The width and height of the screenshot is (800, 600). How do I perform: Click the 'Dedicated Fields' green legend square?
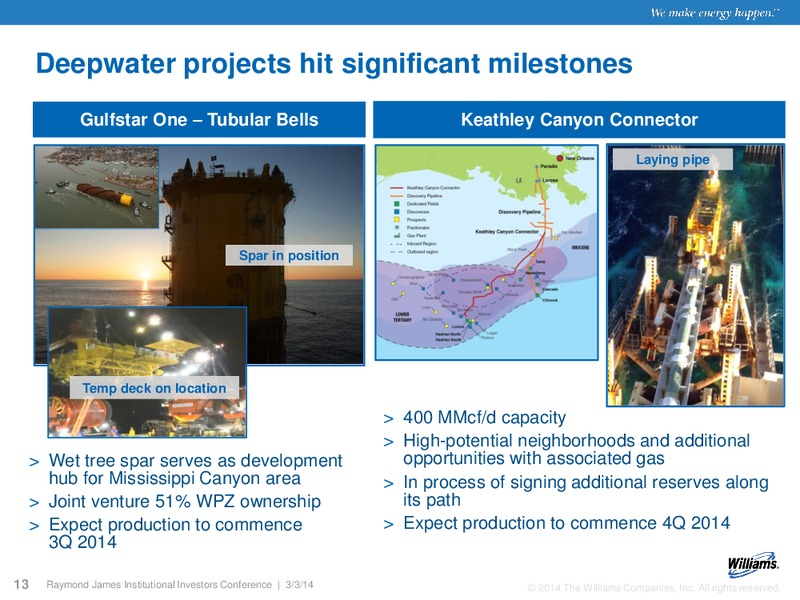coord(396,204)
